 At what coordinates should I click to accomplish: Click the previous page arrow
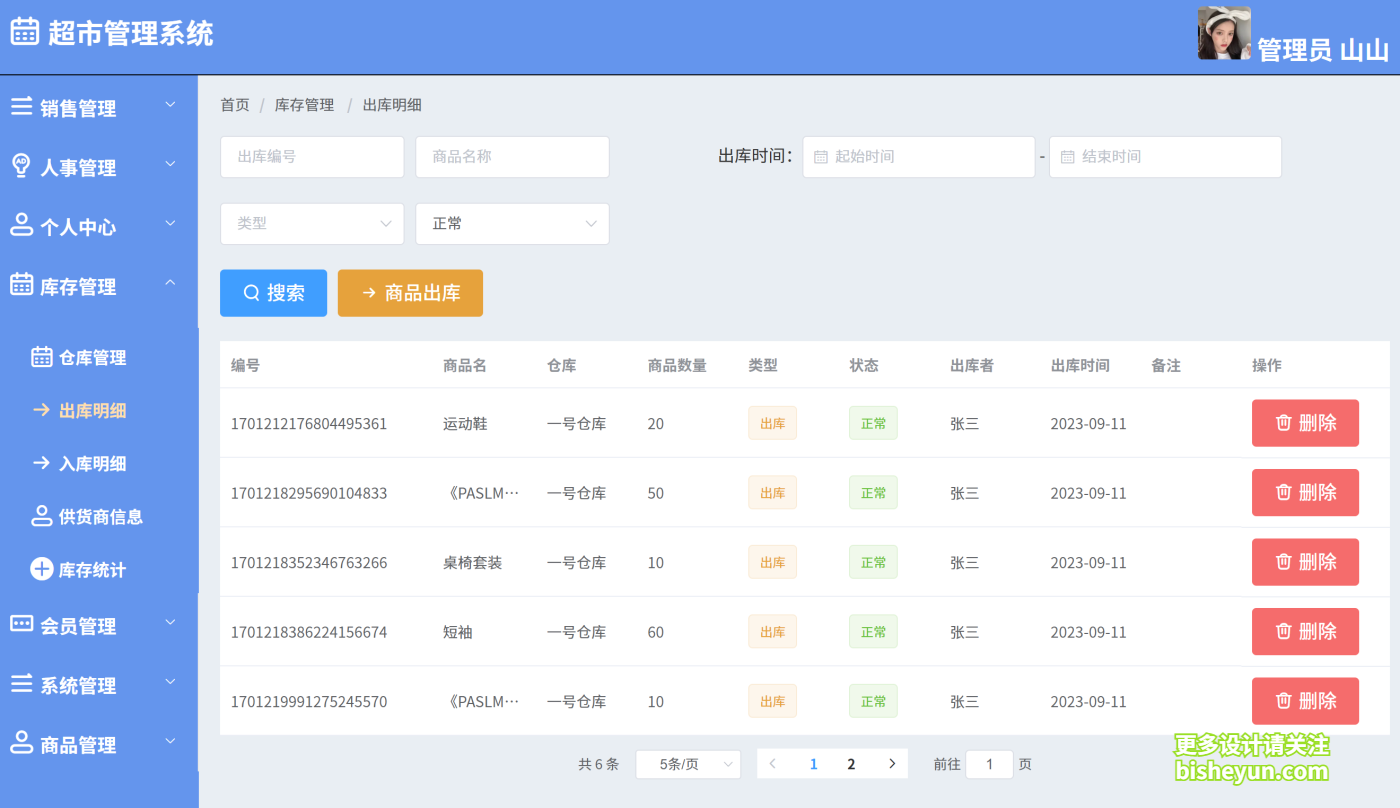772,764
